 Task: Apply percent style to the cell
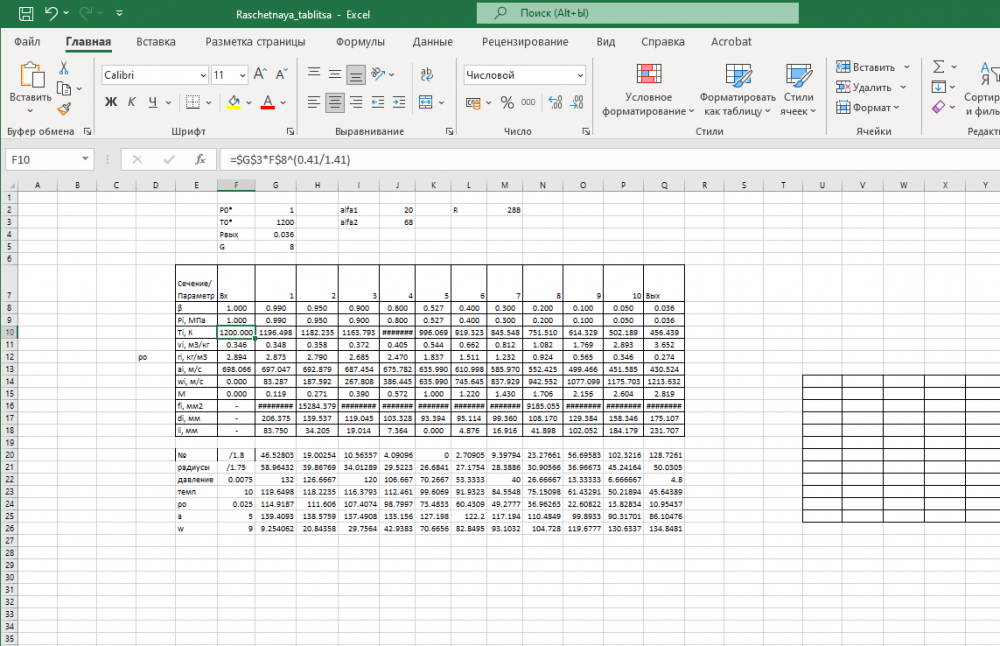[507, 102]
